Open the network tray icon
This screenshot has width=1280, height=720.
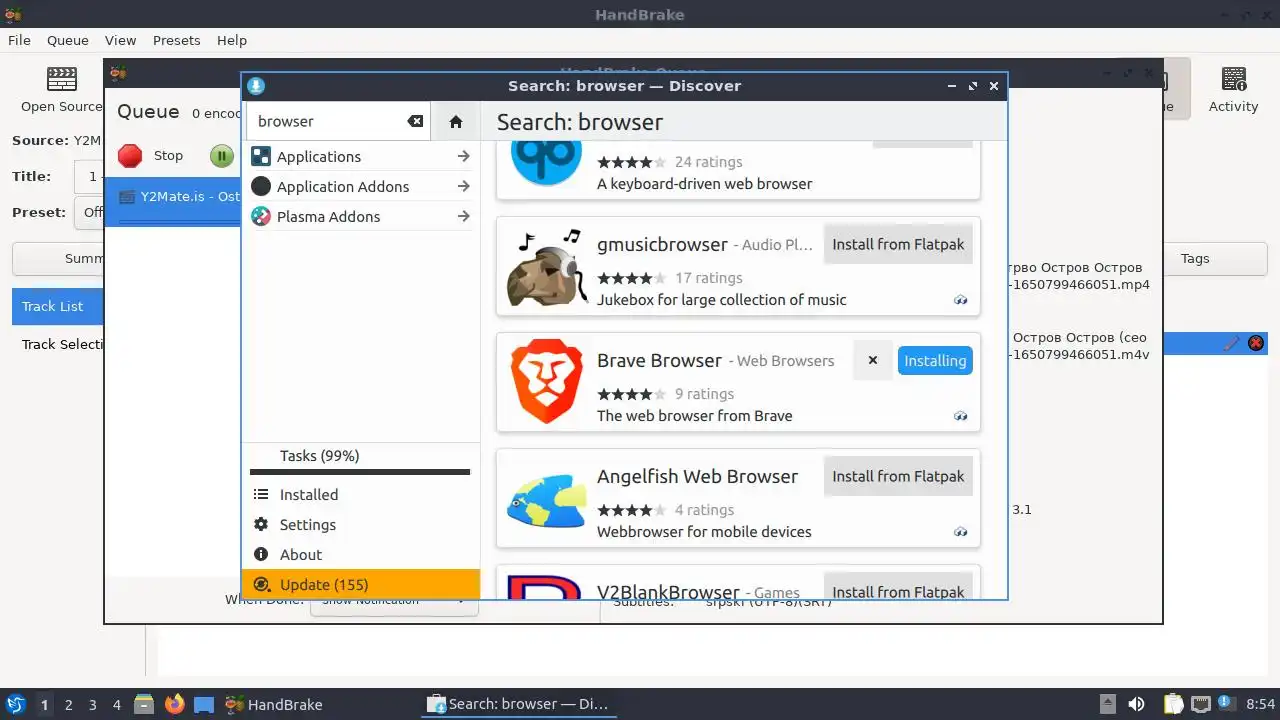[x=1201, y=704]
